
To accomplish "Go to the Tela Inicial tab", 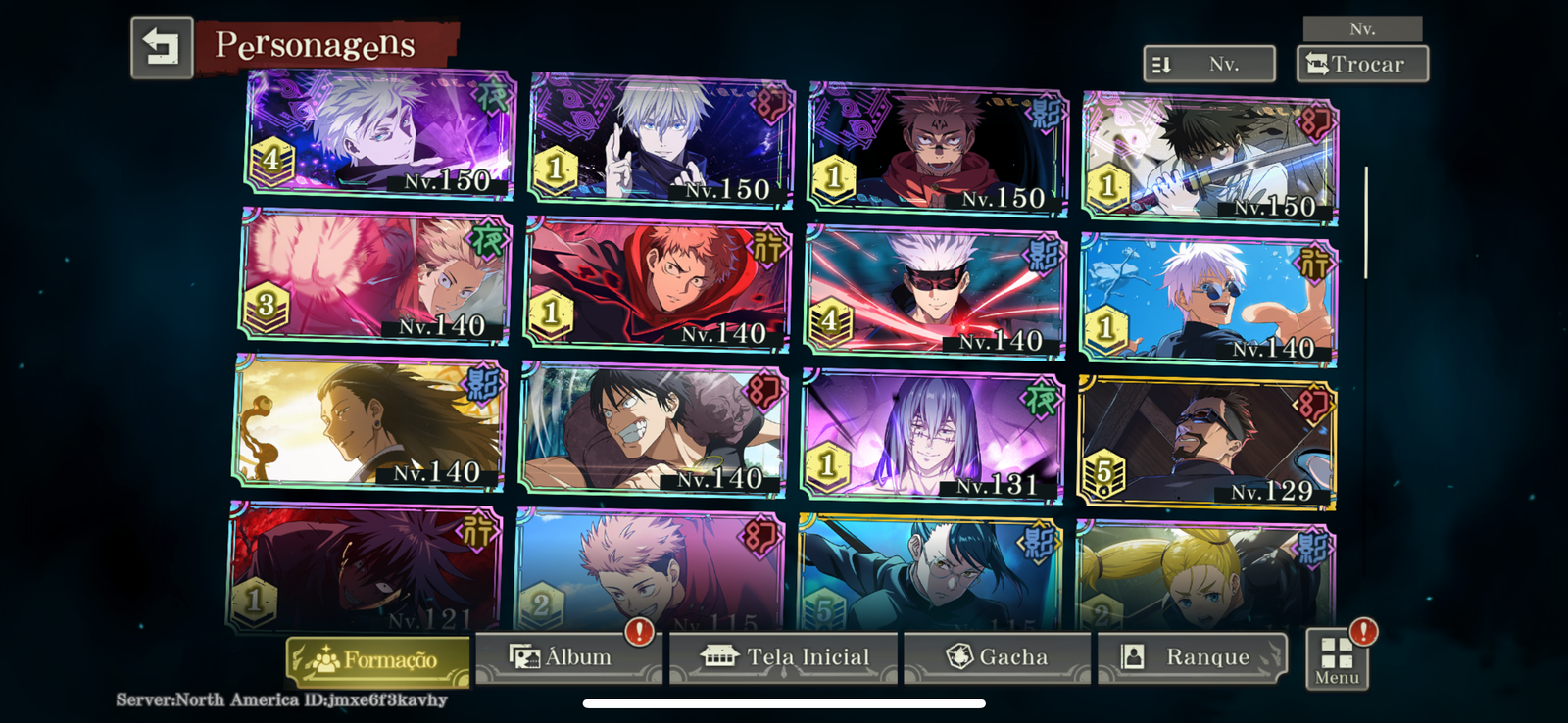I will click(784, 657).
